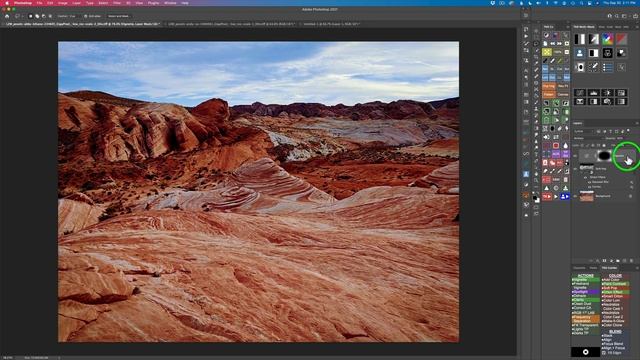Open the Apple menu

pyautogui.click(x=7, y=3)
